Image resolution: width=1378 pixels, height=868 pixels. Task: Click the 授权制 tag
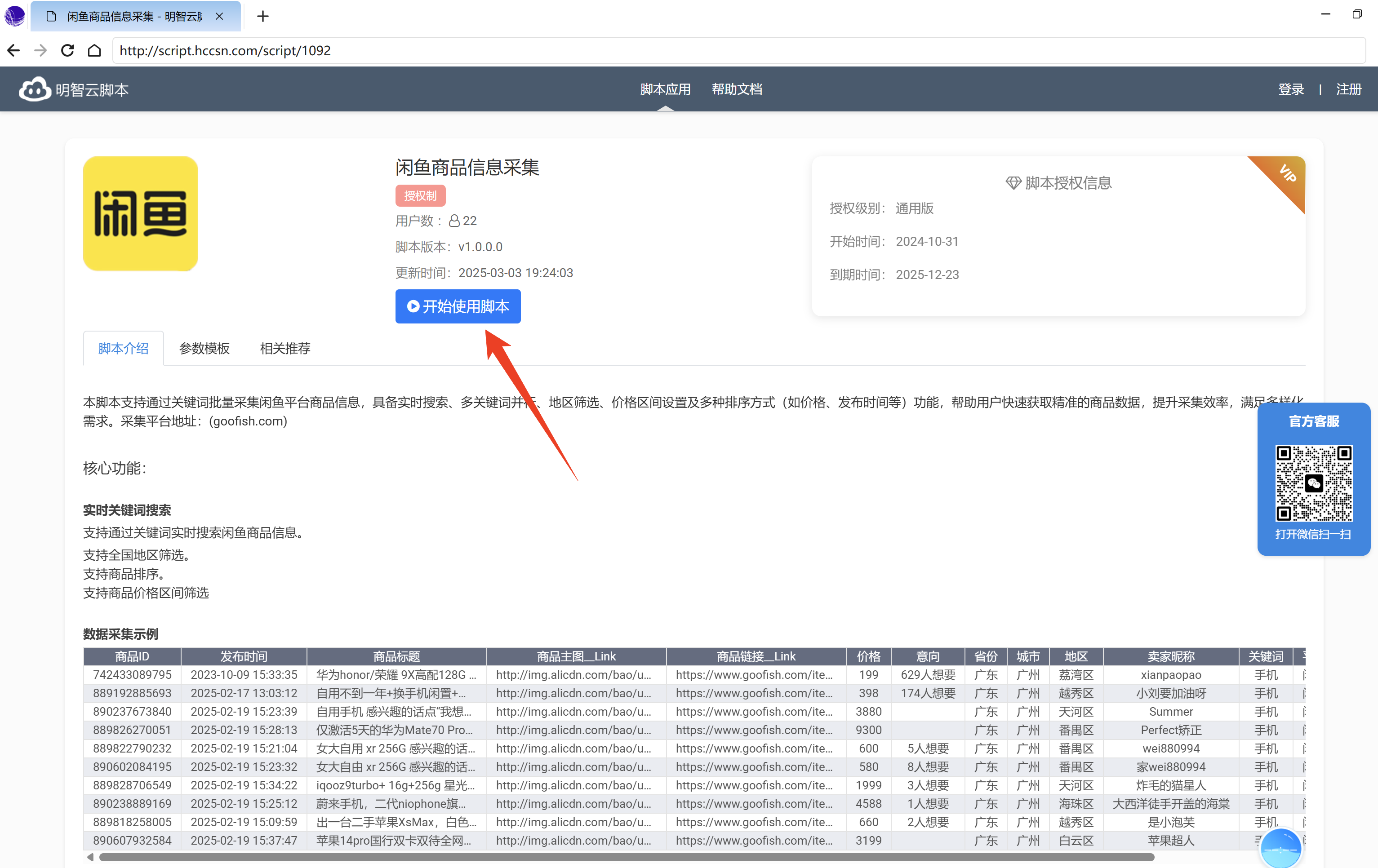point(420,196)
